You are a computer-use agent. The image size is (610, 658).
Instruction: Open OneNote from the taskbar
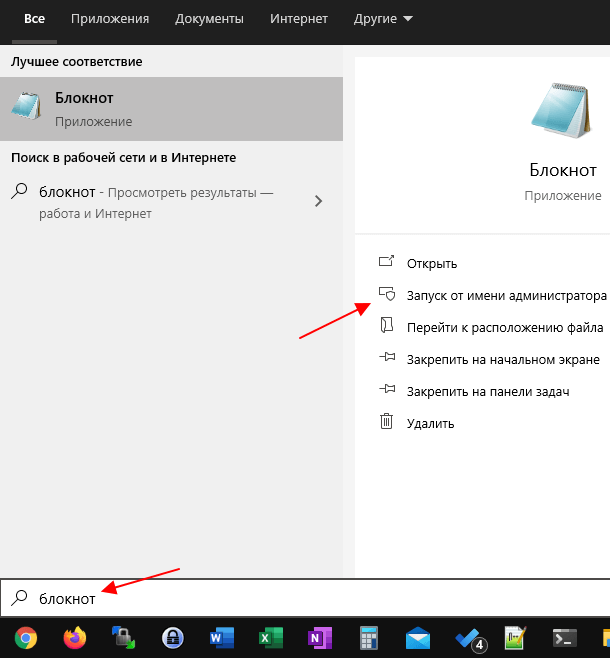[x=320, y=638]
